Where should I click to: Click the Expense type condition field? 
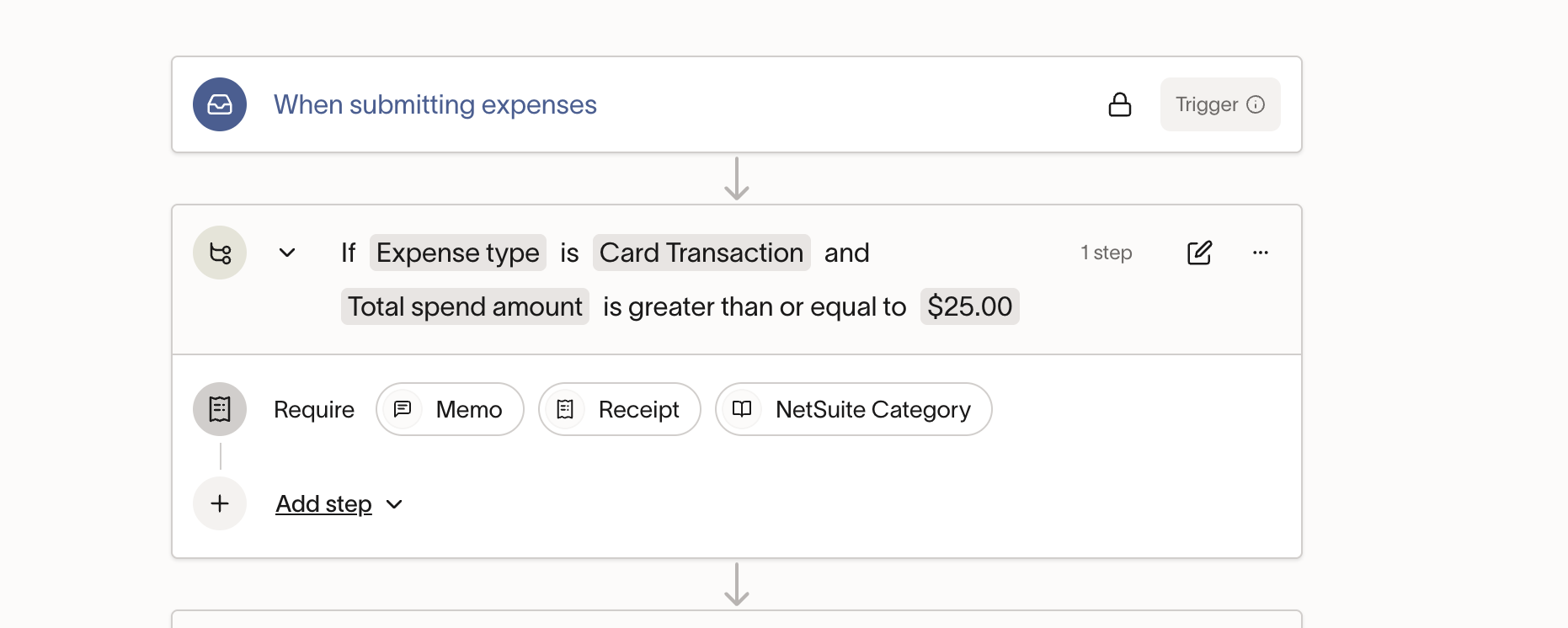tap(457, 253)
